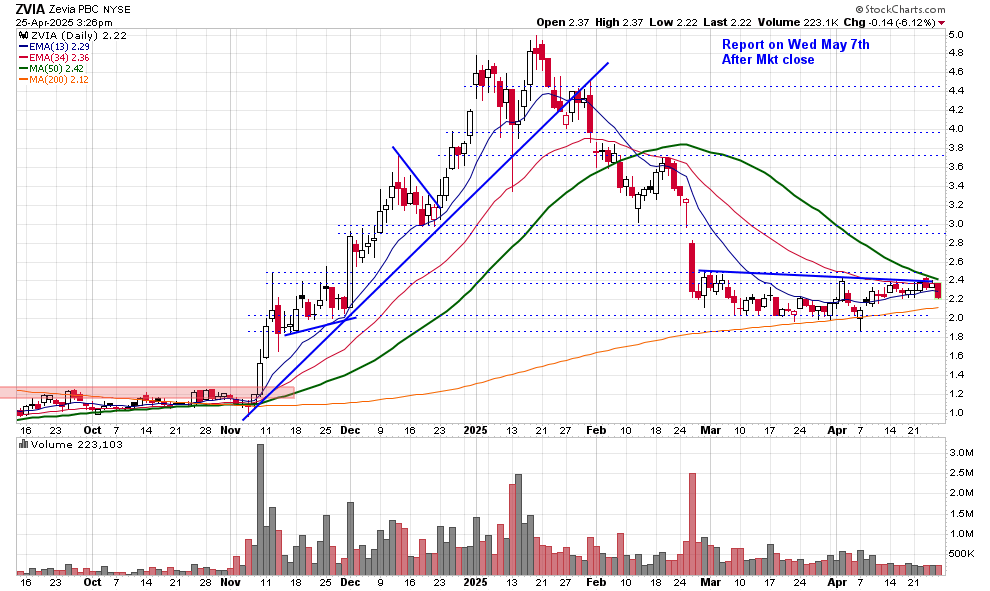Click the pink shaded support zone
990x591 pixels.
(x=140, y=393)
